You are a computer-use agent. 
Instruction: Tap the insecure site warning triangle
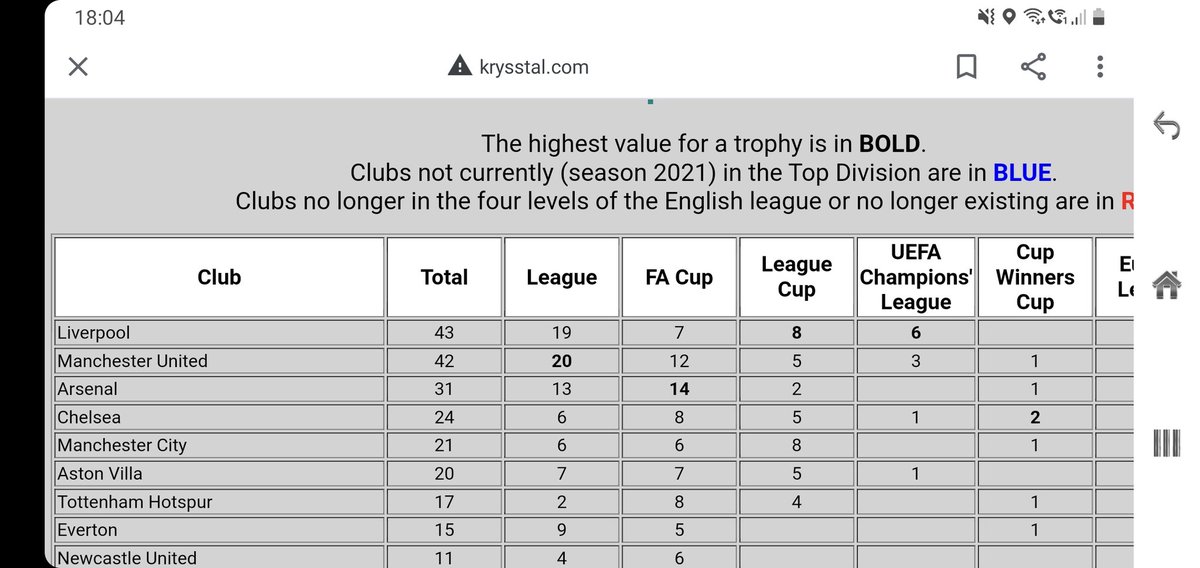pyautogui.click(x=459, y=67)
